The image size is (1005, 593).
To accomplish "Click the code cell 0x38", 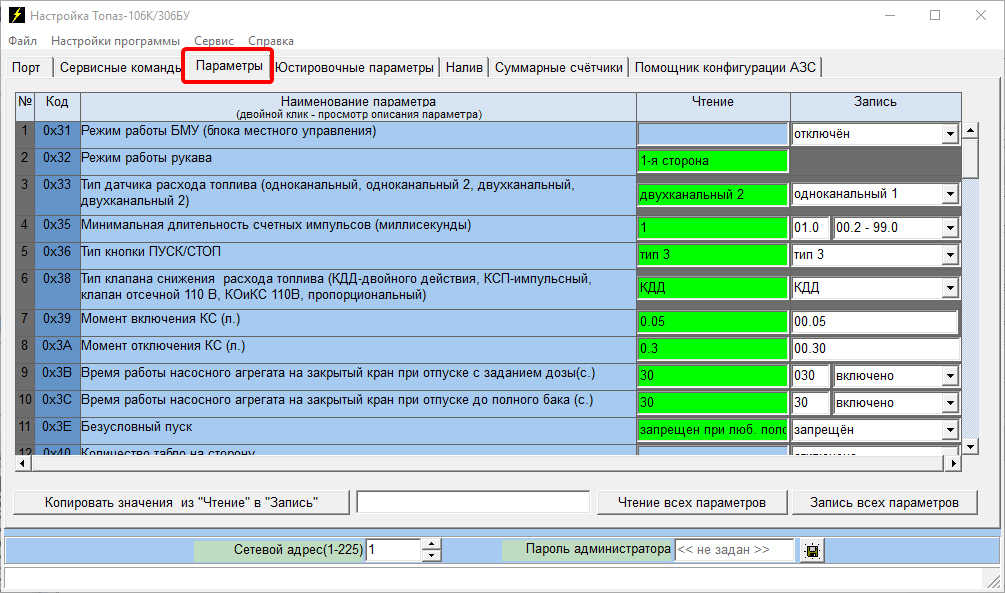I will (x=57, y=289).
